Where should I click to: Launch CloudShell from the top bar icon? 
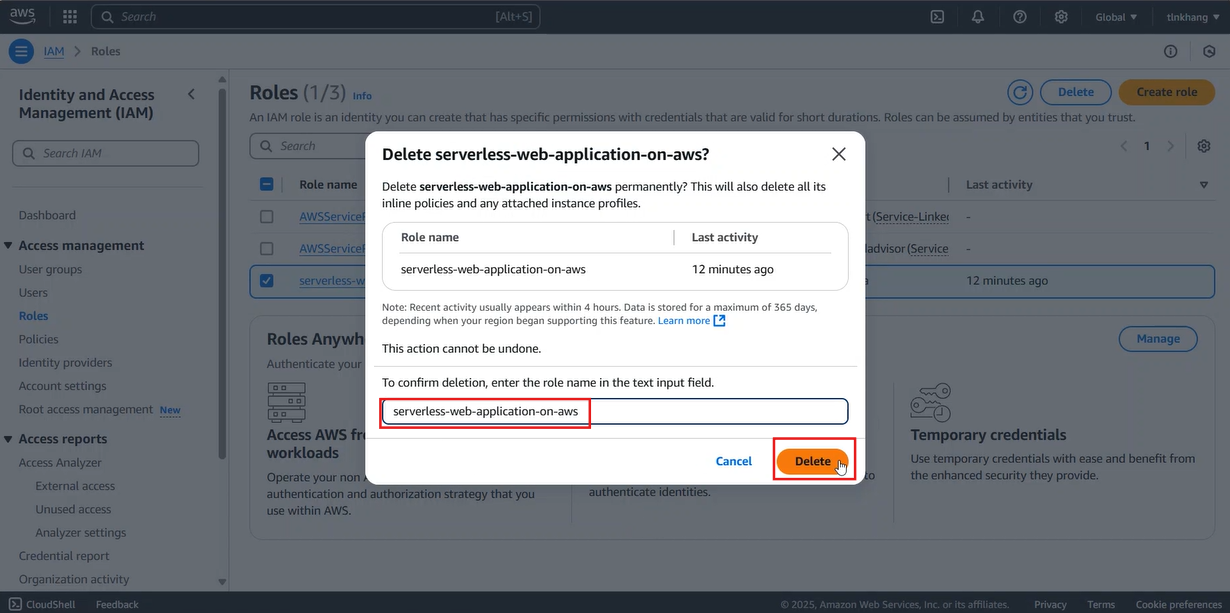pos(937,17)
